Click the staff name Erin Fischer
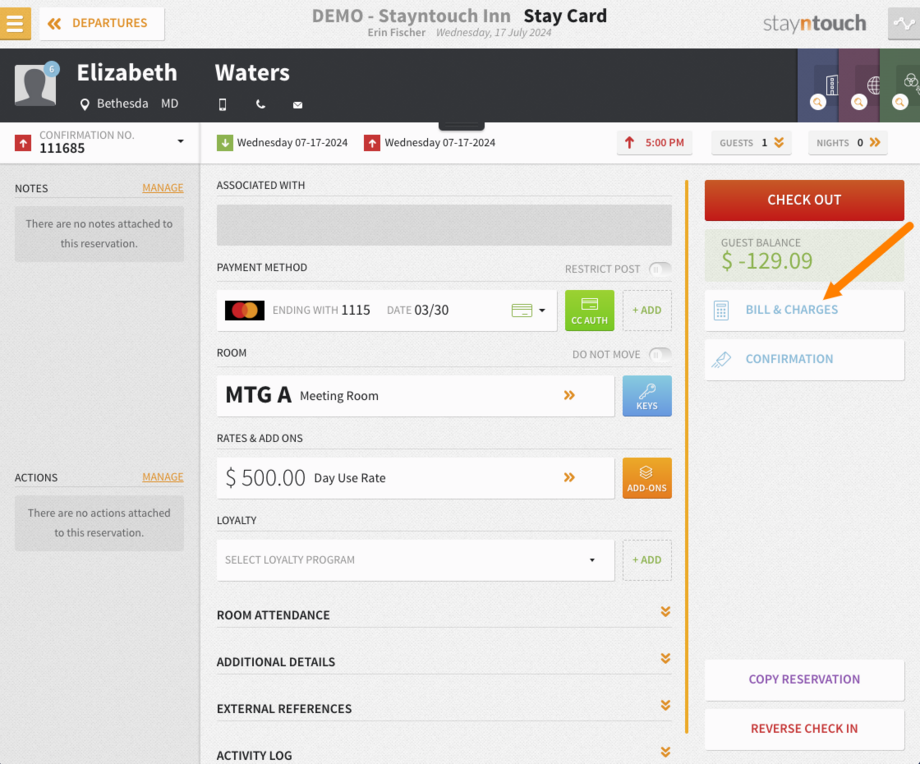 [397, 32]
